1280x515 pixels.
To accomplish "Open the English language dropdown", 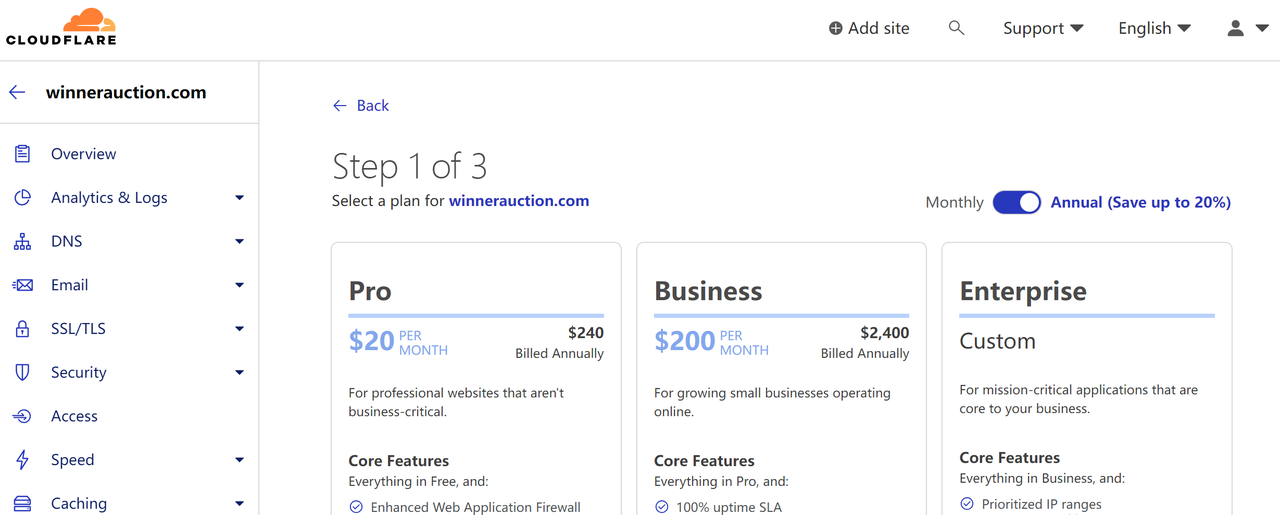I will point(1154,28).
